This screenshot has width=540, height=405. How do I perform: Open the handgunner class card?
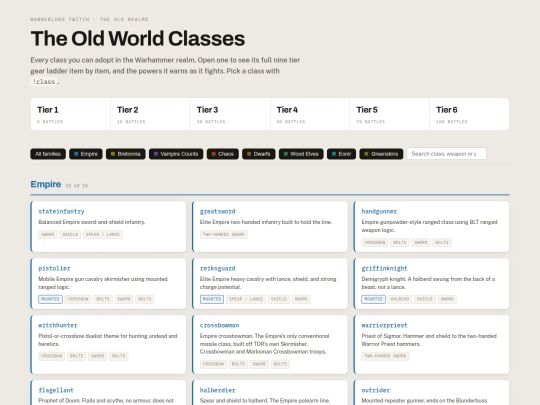click(431, 227)
